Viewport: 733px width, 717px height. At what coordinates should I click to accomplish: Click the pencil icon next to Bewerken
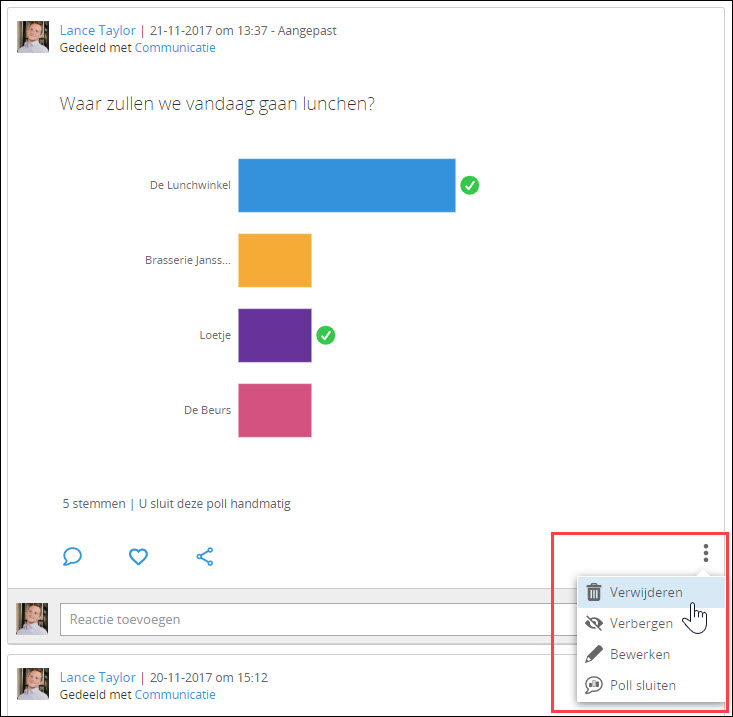pos(594,655)
